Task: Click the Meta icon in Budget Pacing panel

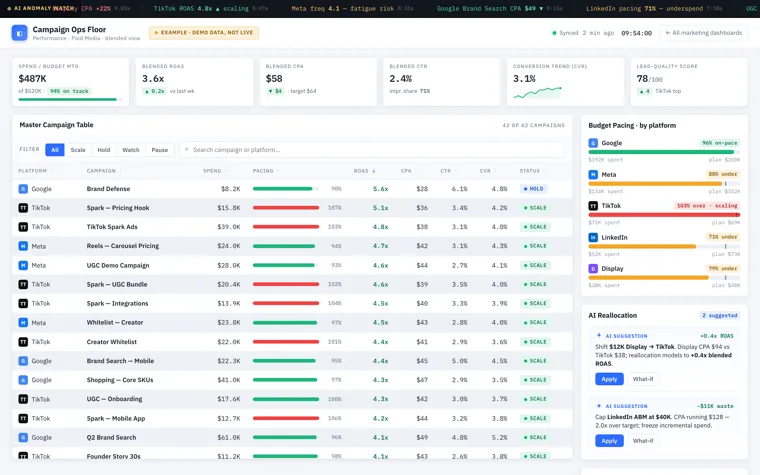Action: pyautogui.click(x=593, y=174)
